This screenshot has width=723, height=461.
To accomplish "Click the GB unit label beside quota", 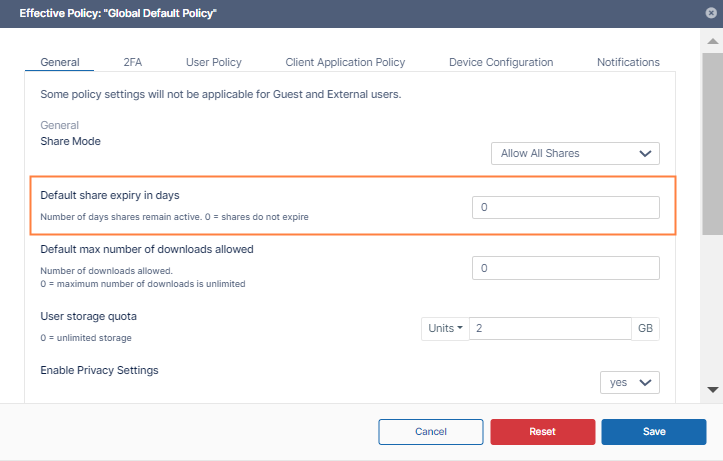I will [x=645, y=329].
